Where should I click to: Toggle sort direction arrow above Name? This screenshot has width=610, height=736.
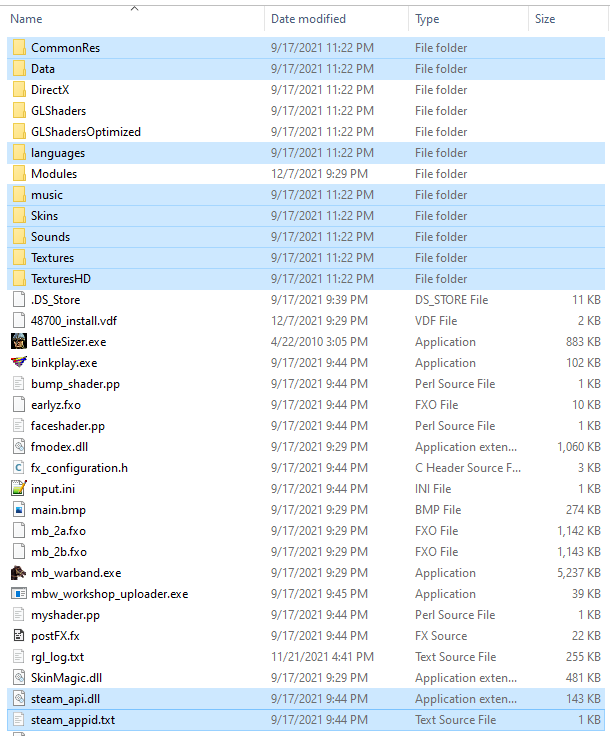pyautogui.click(x=135, y=8)
